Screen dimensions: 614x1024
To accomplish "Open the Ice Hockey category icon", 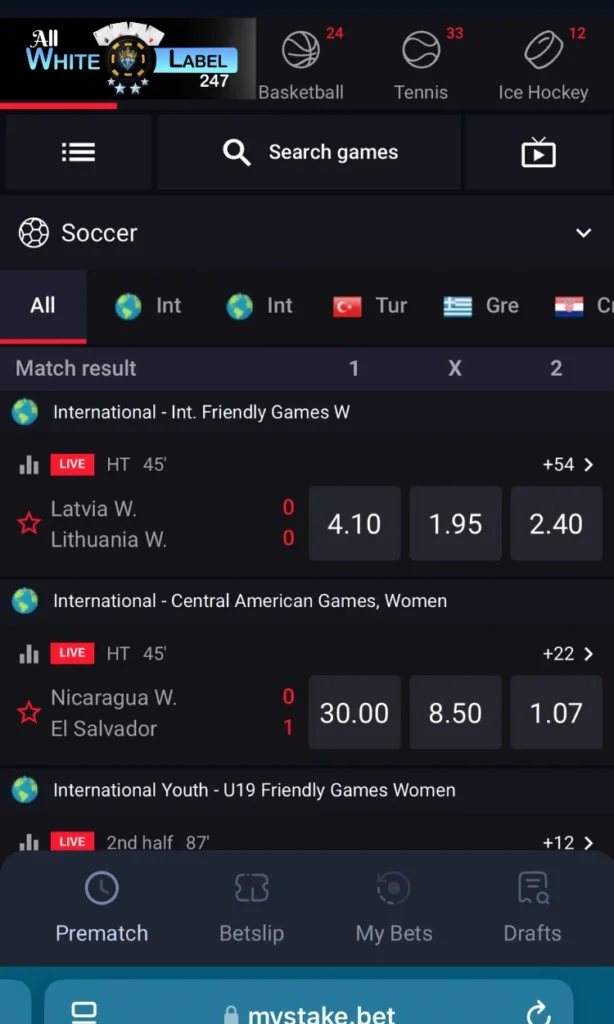I will [x=543, y=50].
